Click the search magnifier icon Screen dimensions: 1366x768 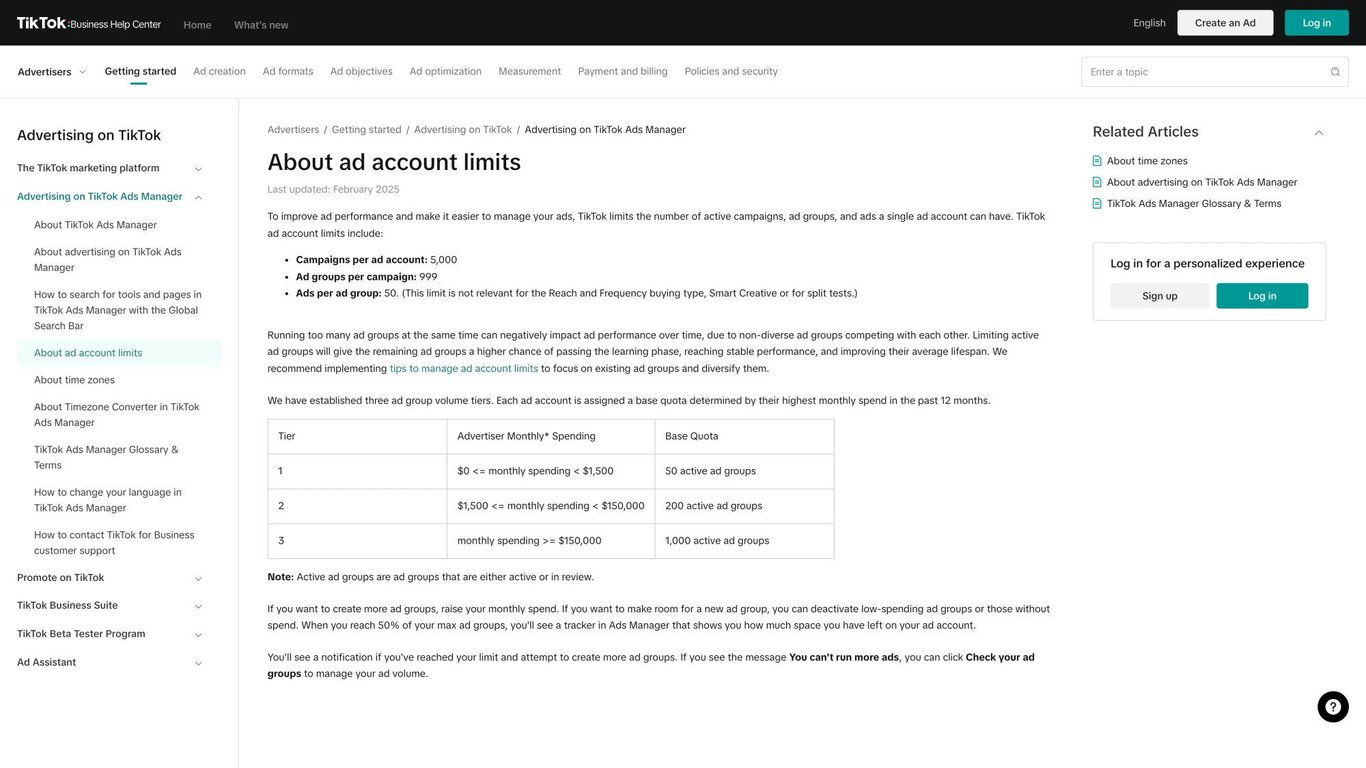pos(1335,72)
